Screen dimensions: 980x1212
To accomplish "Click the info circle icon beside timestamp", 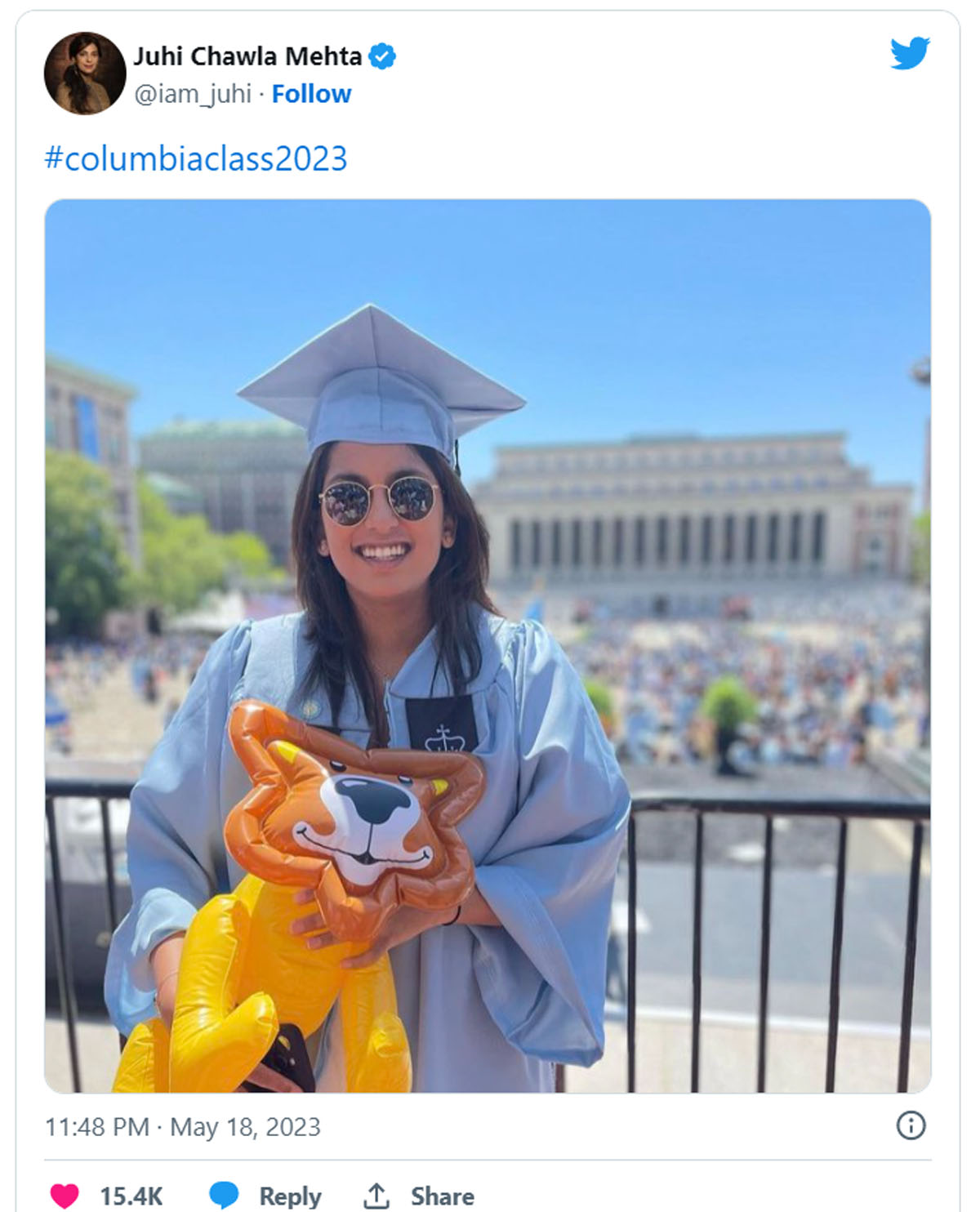I will (911, 1125).
